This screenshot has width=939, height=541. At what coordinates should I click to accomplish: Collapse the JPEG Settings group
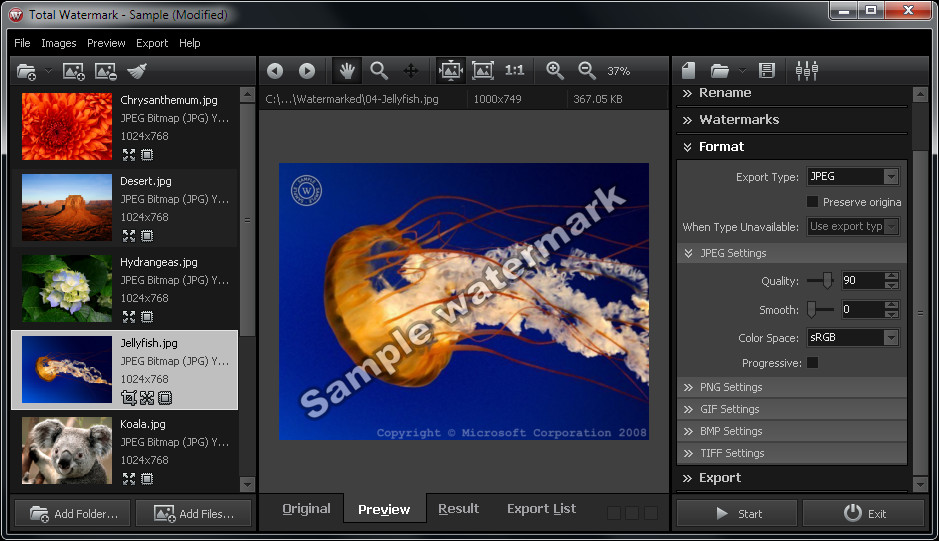point(792,253)
